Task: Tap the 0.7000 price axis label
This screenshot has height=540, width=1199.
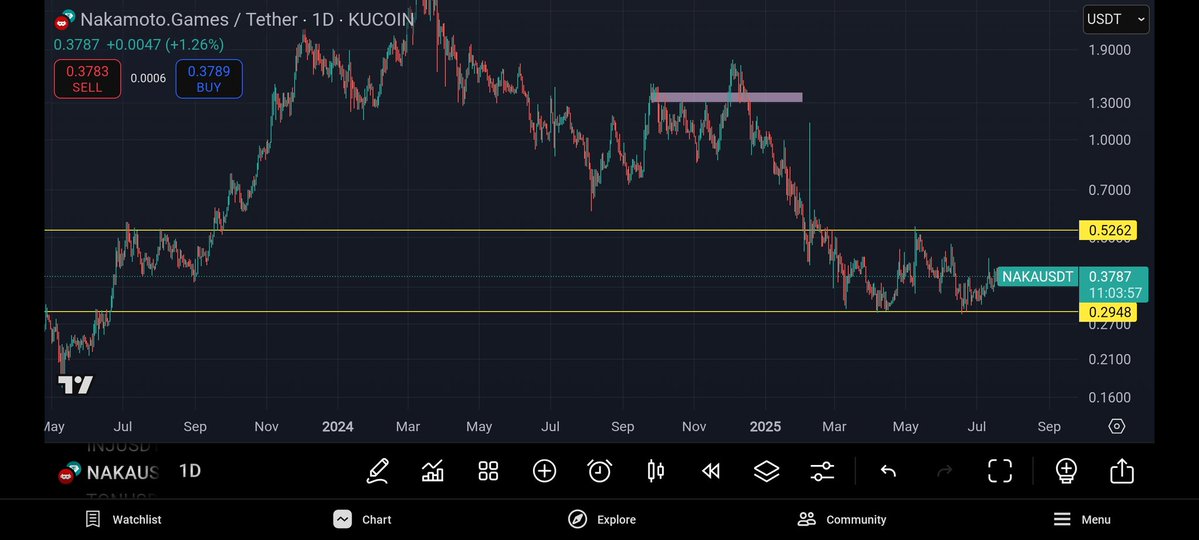Action: (1109, 190)
